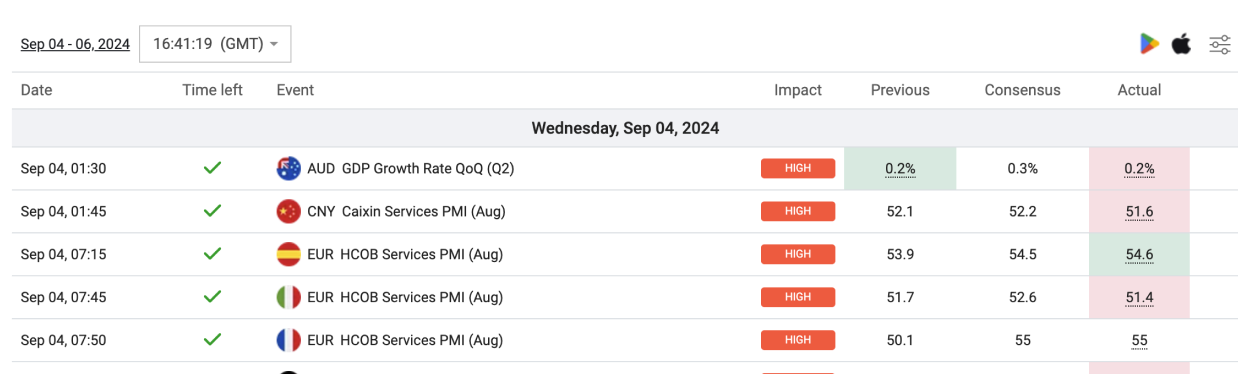The image size is (1238, 374).
Task: Click the China flag icon
Action: tap(288, 212)
